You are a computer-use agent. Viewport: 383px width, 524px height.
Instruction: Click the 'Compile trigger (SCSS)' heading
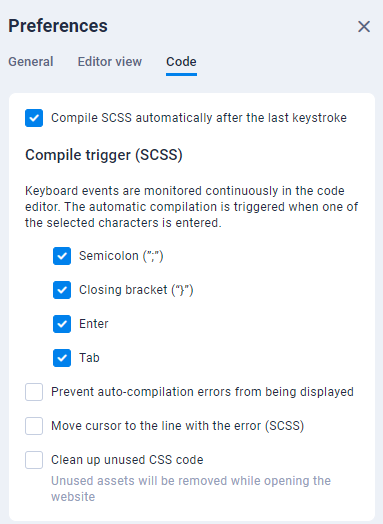(x=104, y=155)
